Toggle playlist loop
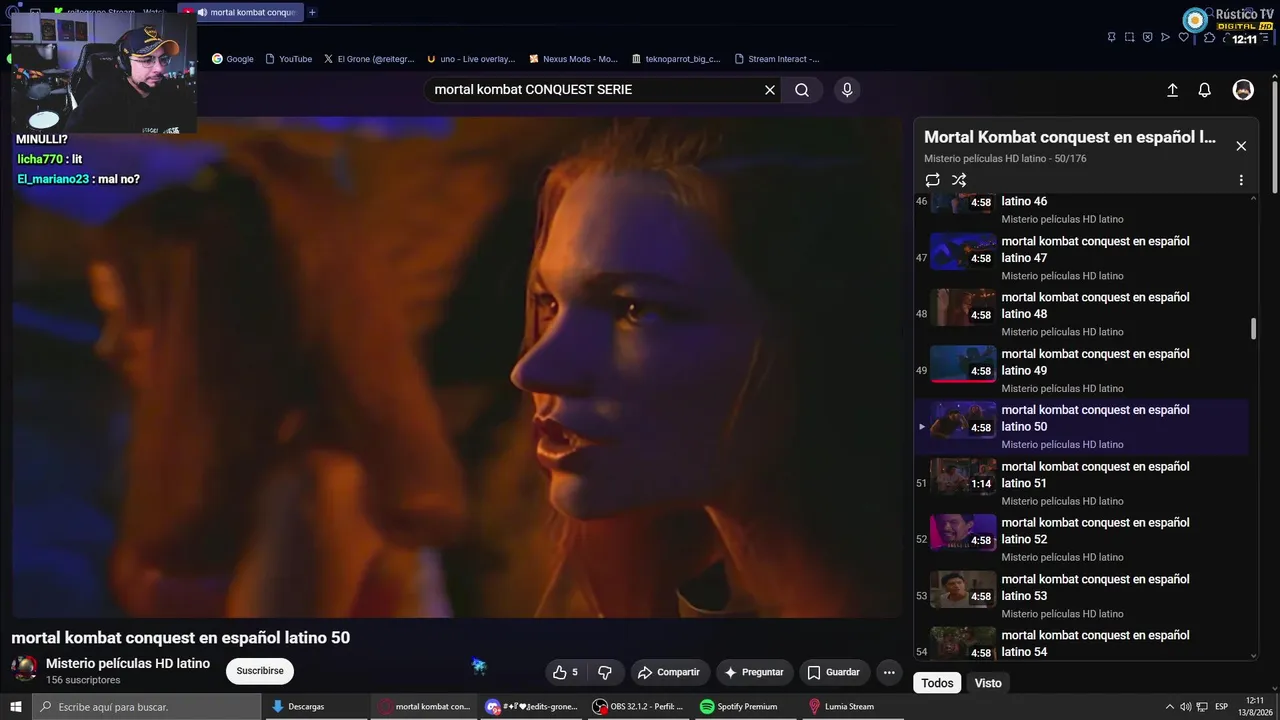 coord(932,180)
